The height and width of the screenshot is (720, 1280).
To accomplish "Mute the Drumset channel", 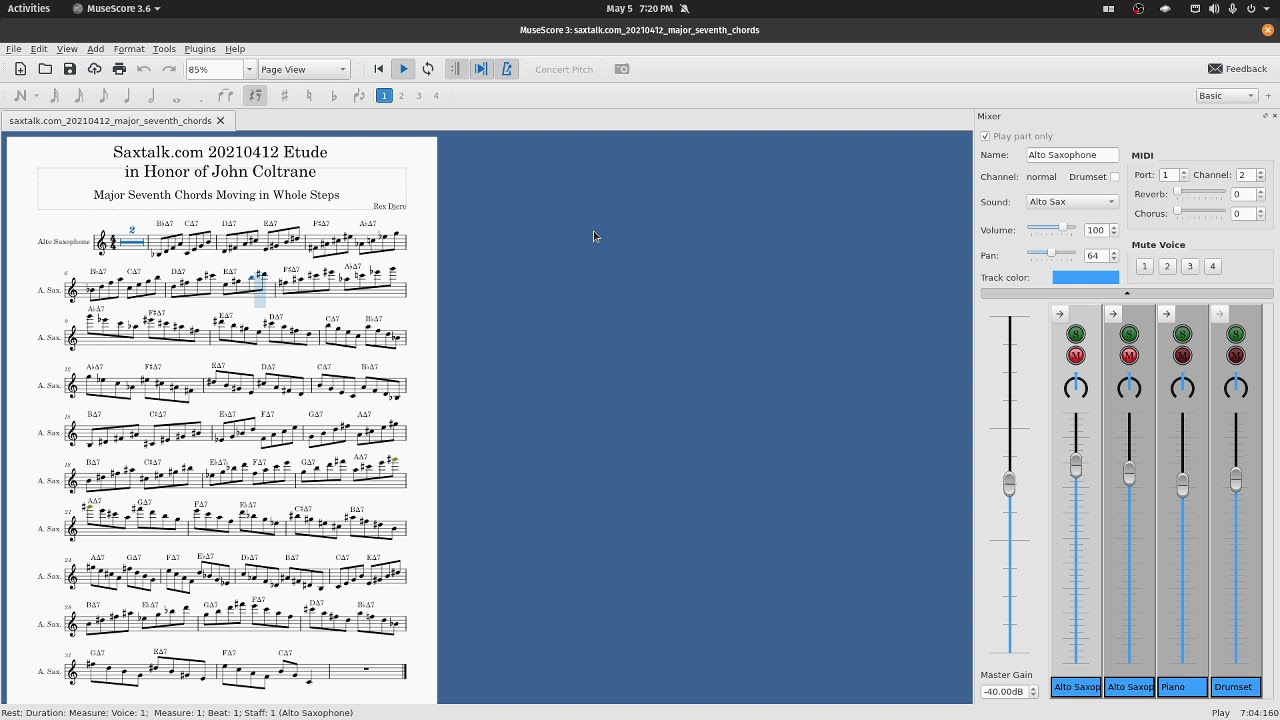I will point(1235,355).
